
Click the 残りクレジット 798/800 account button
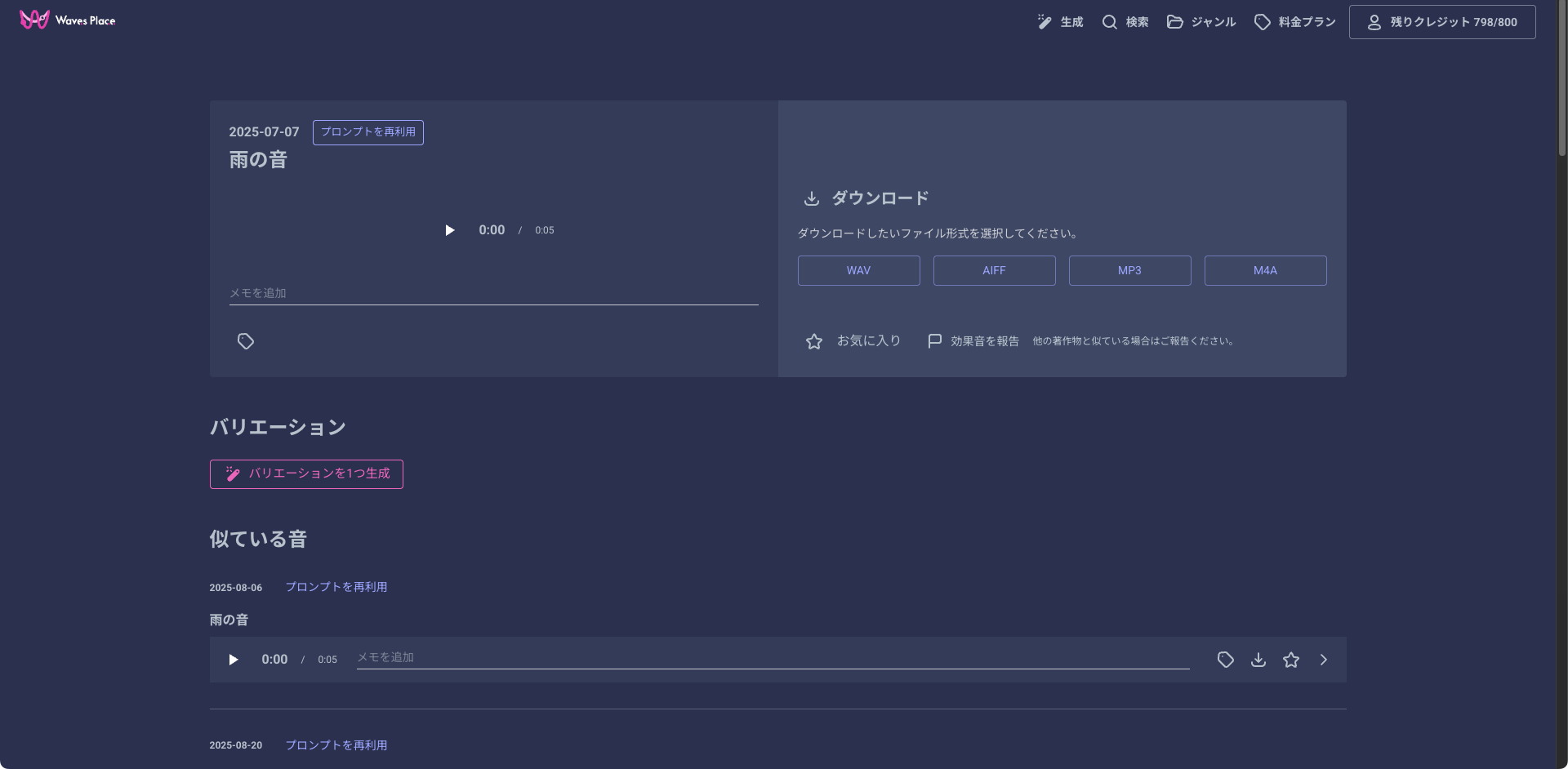(1442, 22)
